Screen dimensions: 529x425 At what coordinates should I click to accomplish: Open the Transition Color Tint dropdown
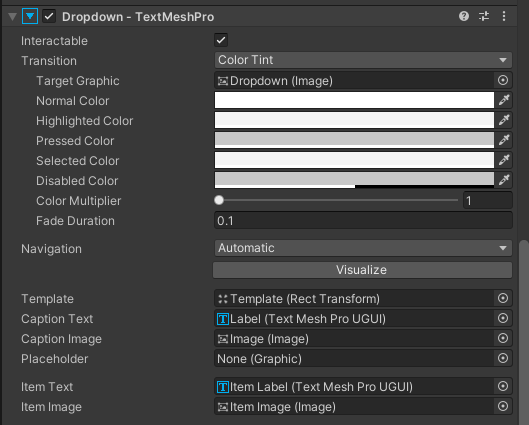tap(363, 60)
